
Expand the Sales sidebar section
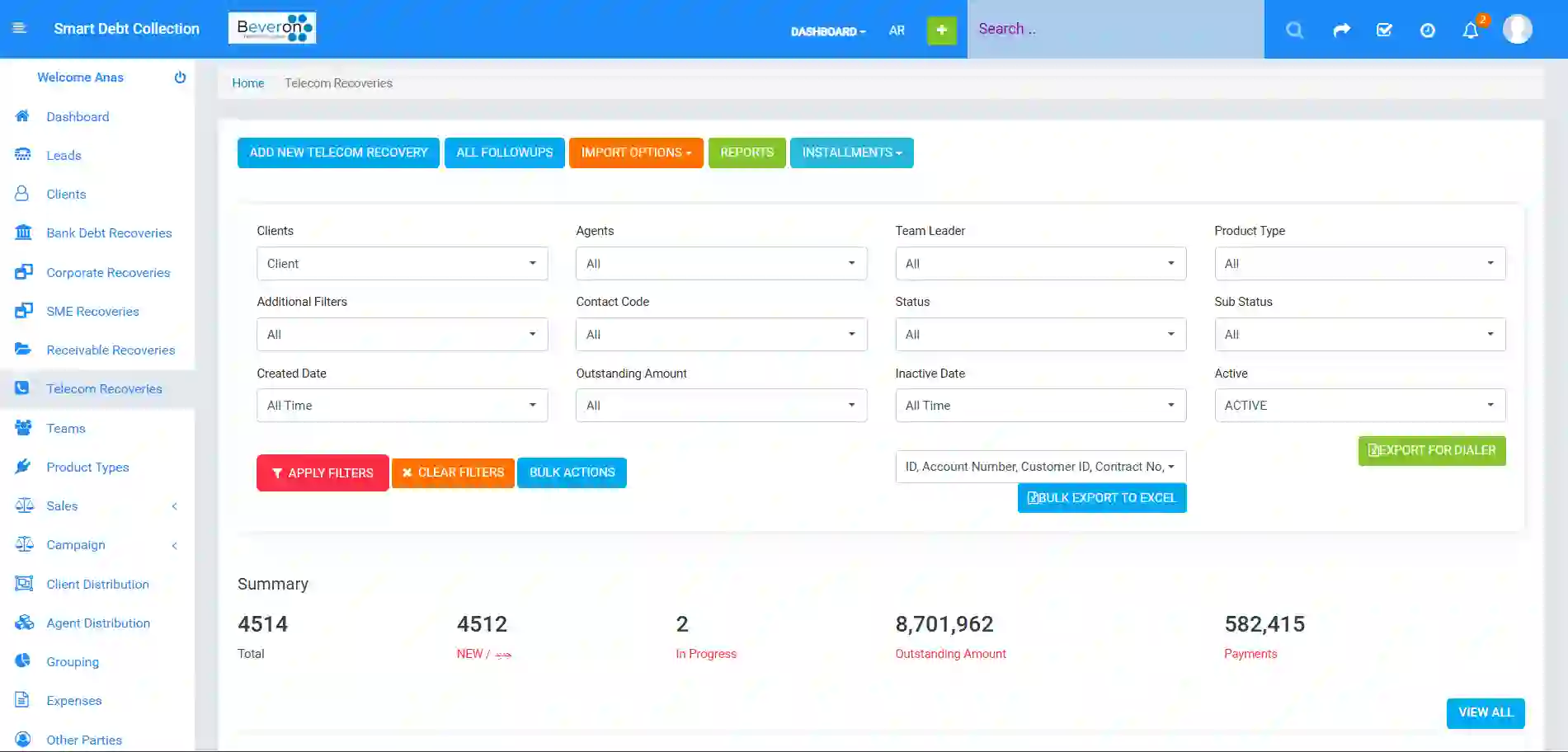pyautogui.click(x=99, y=505)
